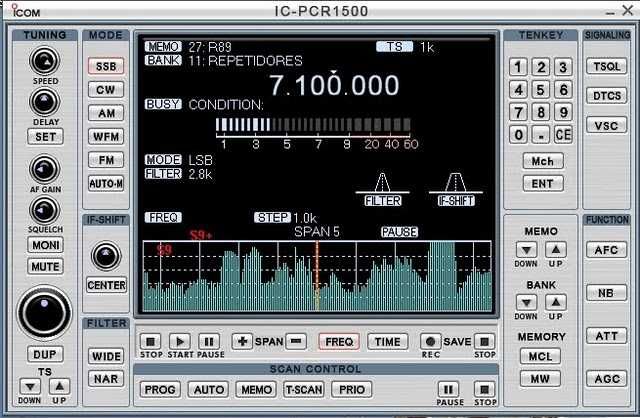The width and height of the screenshot is (640, 418).
Task: Step memory channel down
Action: (527, 250)
